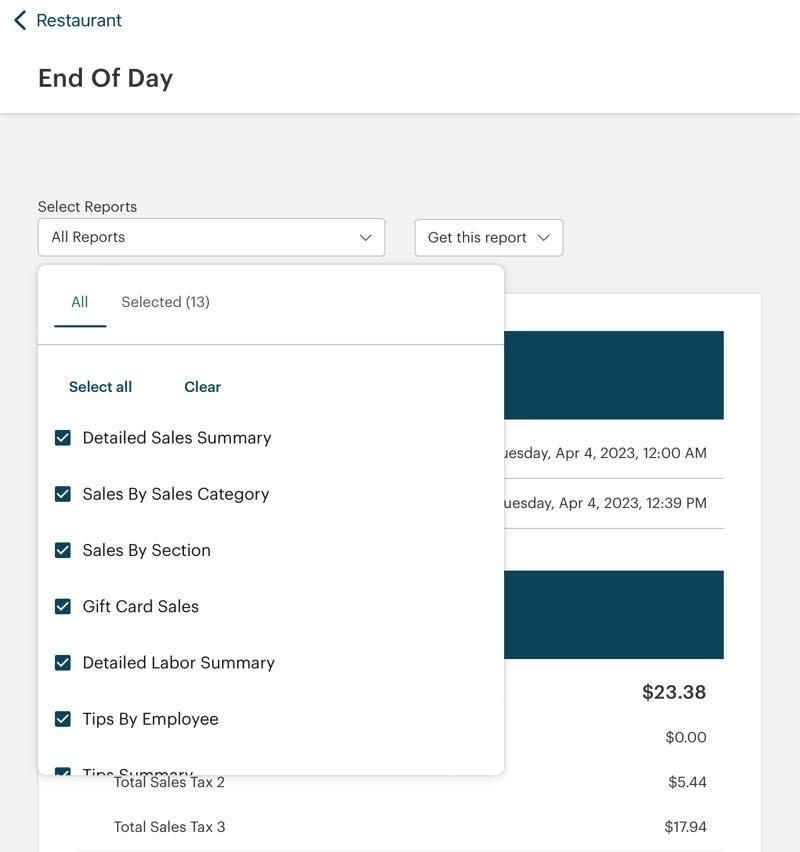Deselect the Gift Card Sales checkbox

(x=63, y=606)
